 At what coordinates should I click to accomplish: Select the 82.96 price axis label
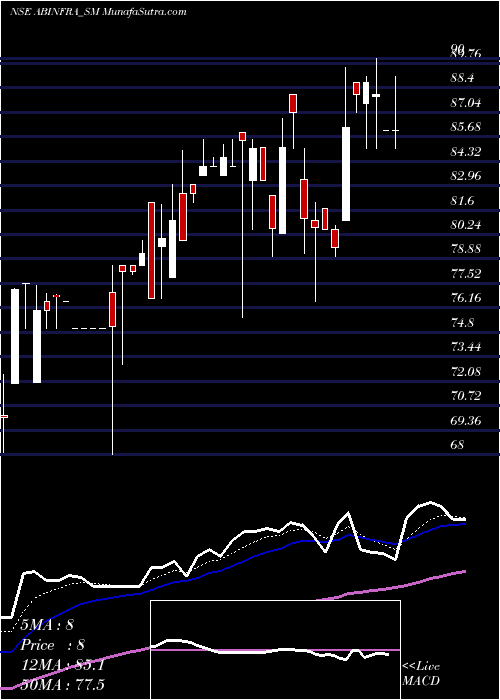(x=466, y=176)
